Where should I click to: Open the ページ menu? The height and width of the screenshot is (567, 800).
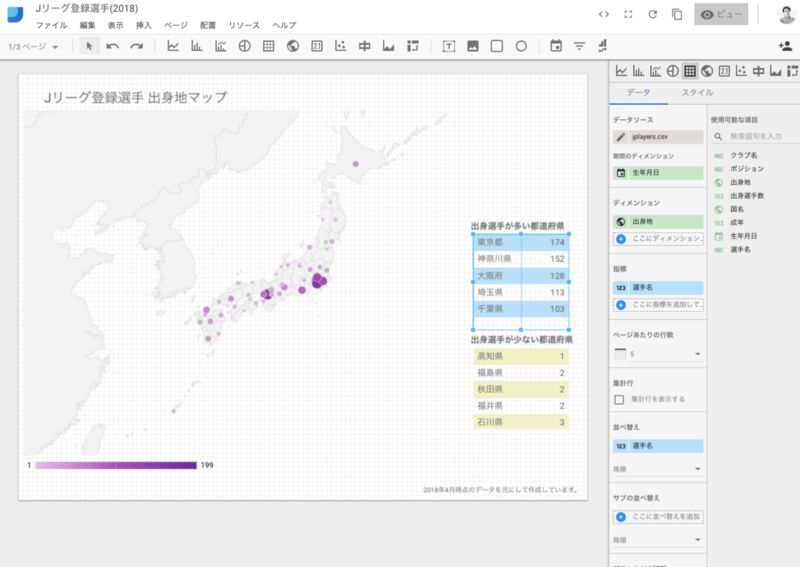click(x=176, y=25)
